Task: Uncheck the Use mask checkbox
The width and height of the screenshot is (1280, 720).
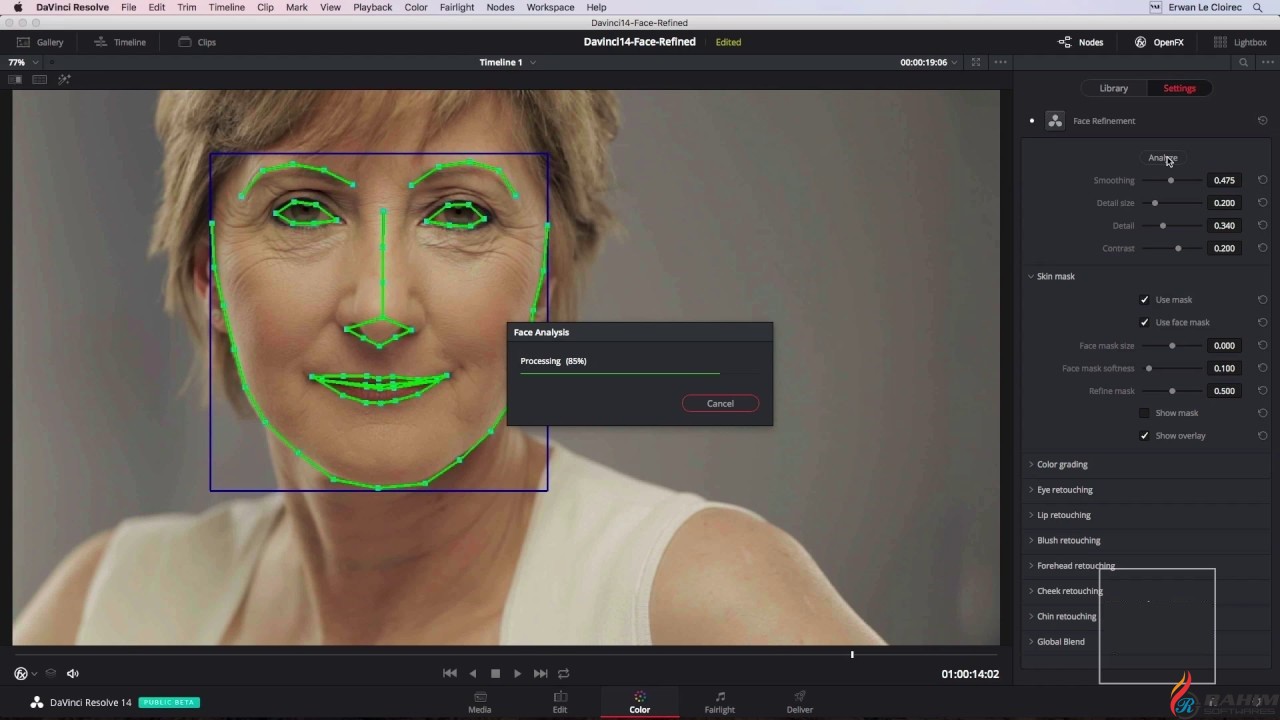Action: tap(1145, 300)
